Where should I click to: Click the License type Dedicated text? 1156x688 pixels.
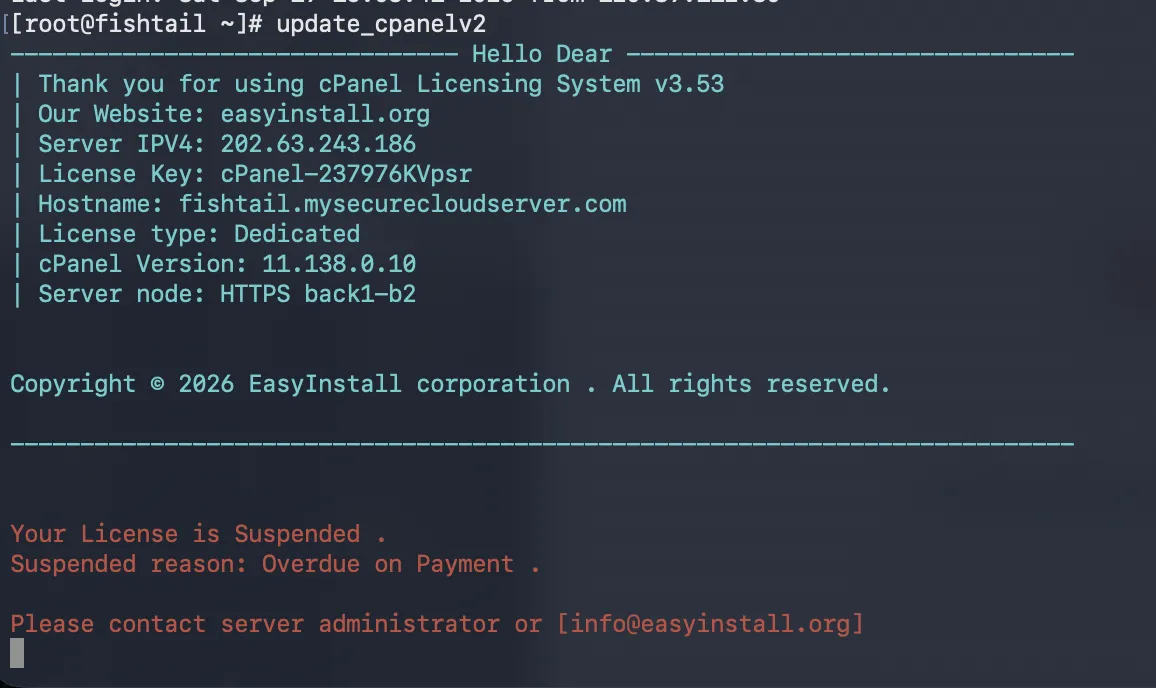tap(199, 234)
